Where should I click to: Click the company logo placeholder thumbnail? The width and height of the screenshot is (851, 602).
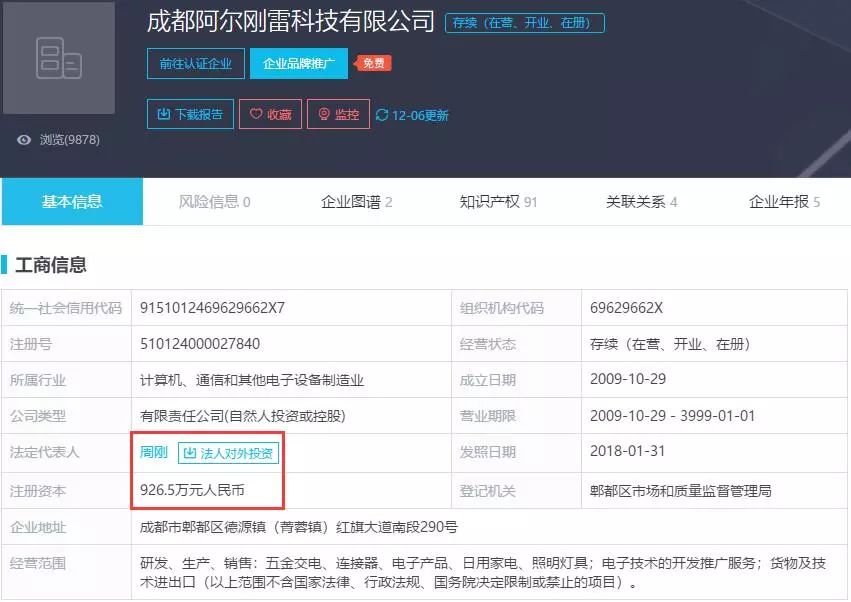coord(59,58)
